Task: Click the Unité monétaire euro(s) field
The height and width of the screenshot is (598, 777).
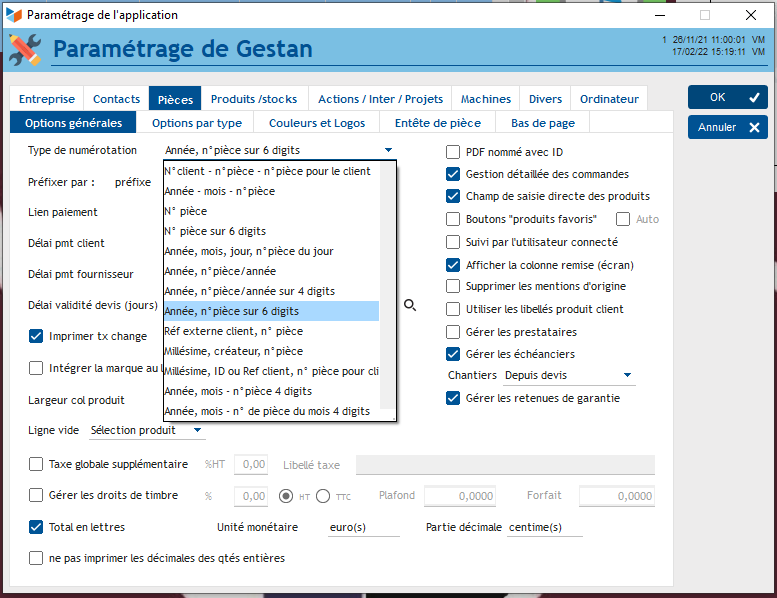Action: click(x=363, y=527)
